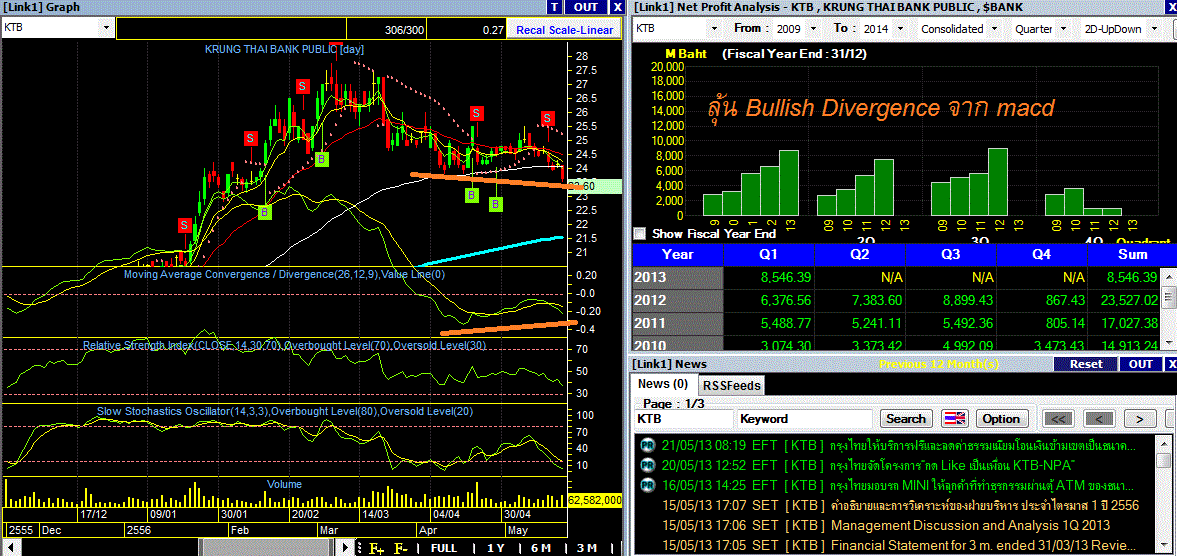This screenshot has height=556, width=1177.
Task: Click the Previous 12 Month(s) label
Action: (939, 364)
